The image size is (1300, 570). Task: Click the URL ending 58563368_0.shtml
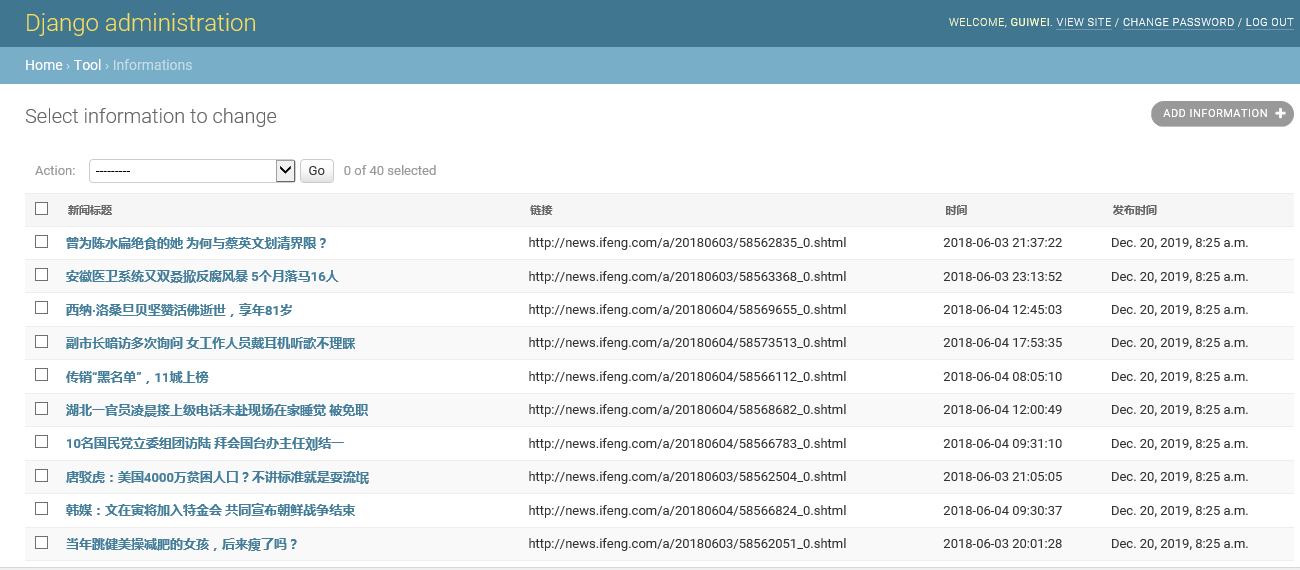(687, 276)
